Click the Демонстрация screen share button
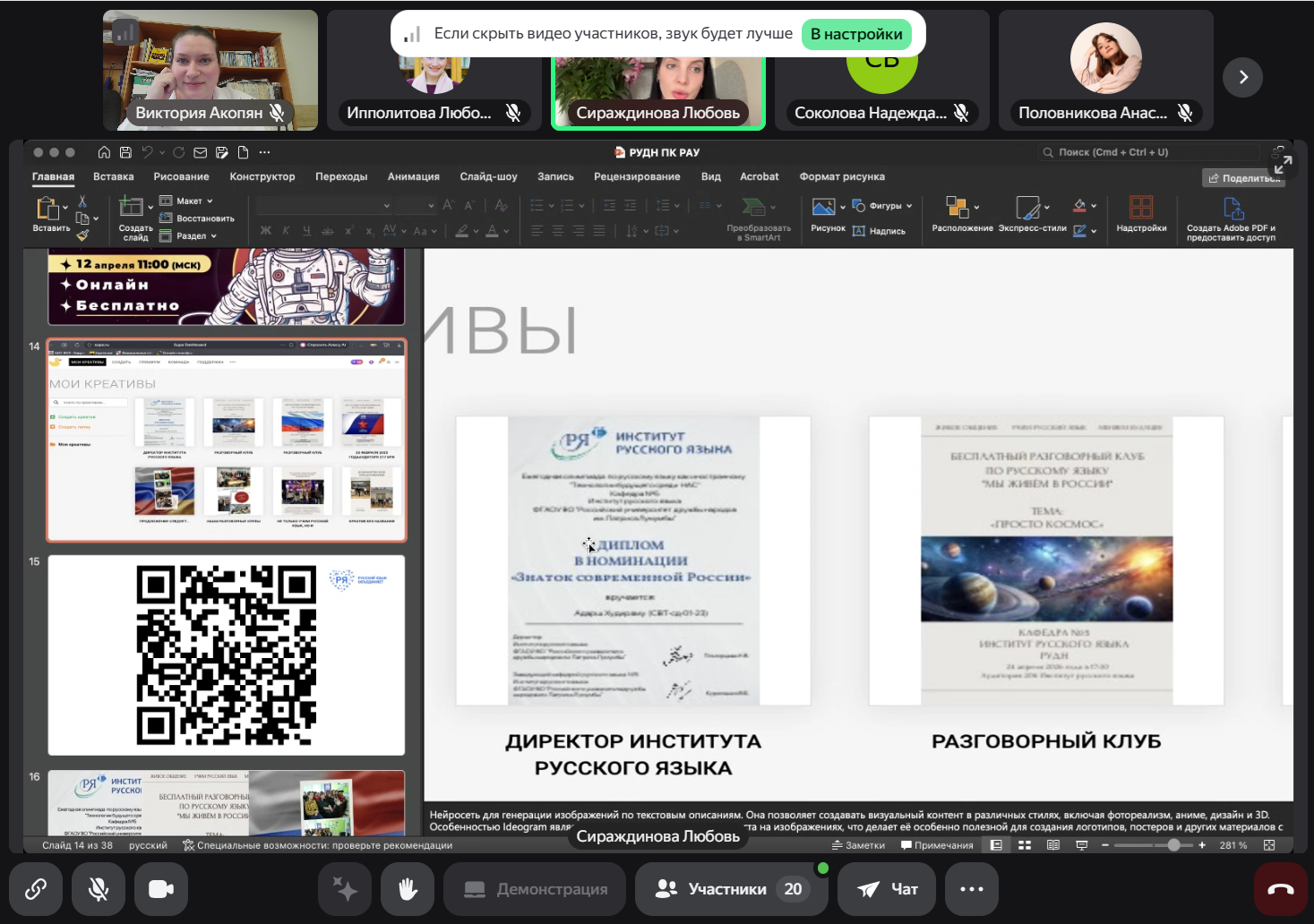This screenshot has height=924, width=1314. coord(535,889)
